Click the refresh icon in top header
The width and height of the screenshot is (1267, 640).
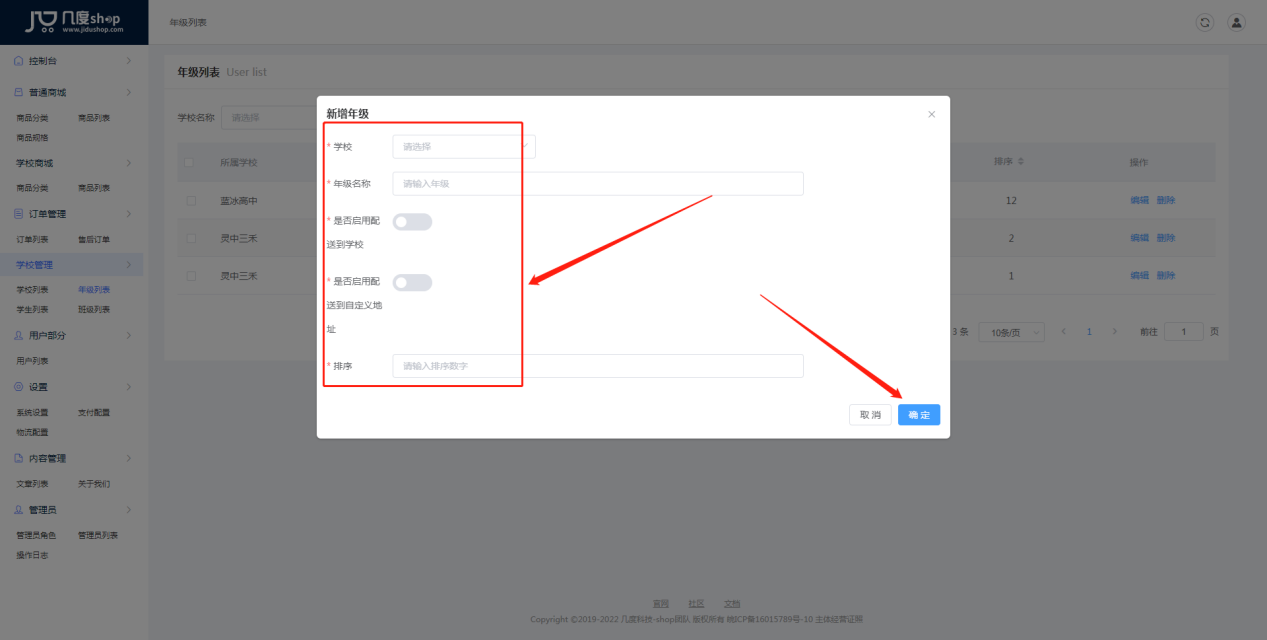[1205, 22]
